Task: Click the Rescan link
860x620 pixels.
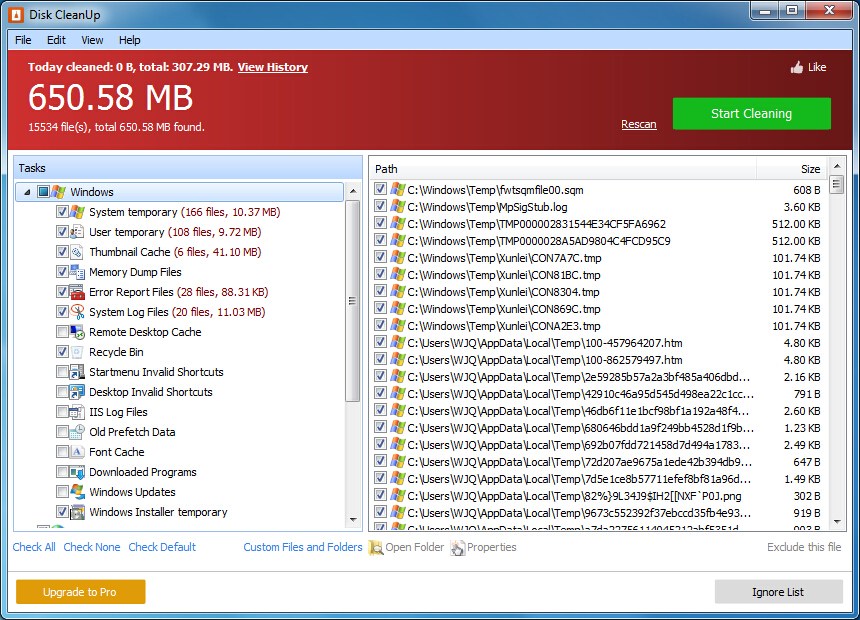Action: point(638,125)
